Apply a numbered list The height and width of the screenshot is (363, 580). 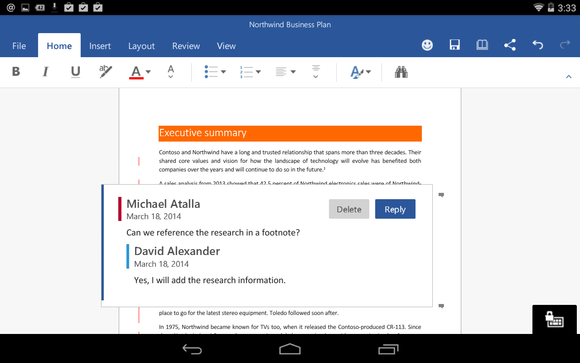(246, 72)
